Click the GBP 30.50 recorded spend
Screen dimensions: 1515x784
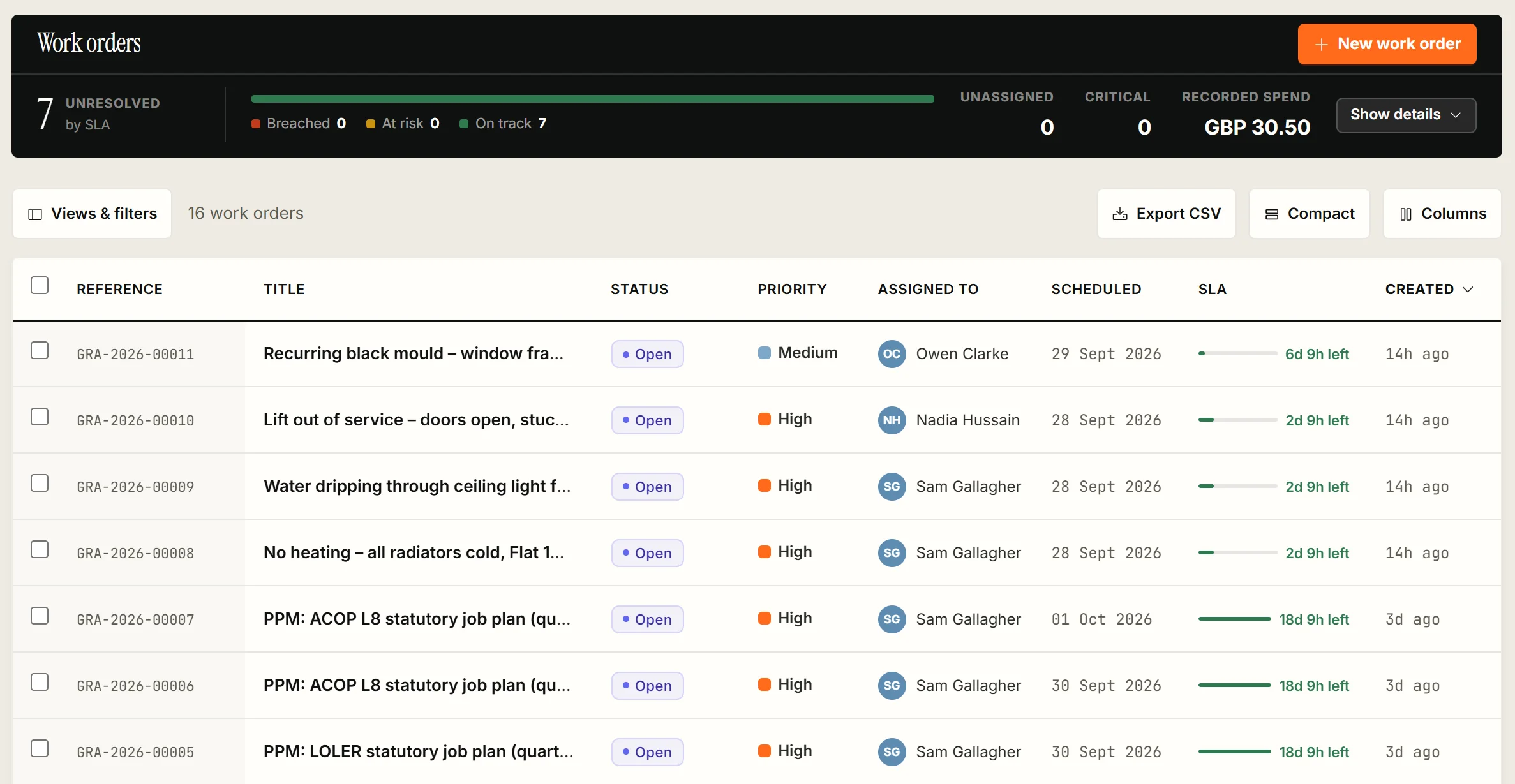(1257, 128)
